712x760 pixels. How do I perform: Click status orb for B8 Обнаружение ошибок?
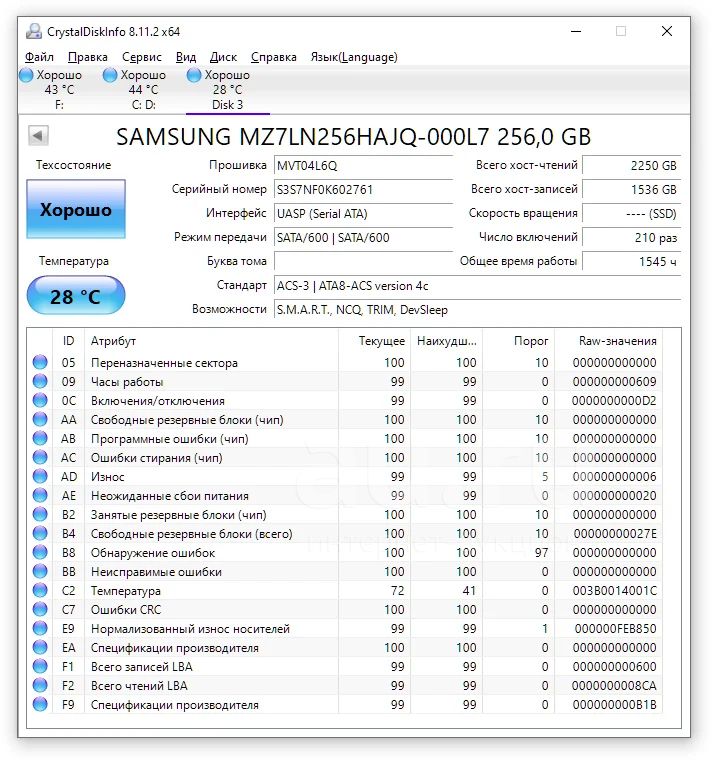(x=40, y=552)
